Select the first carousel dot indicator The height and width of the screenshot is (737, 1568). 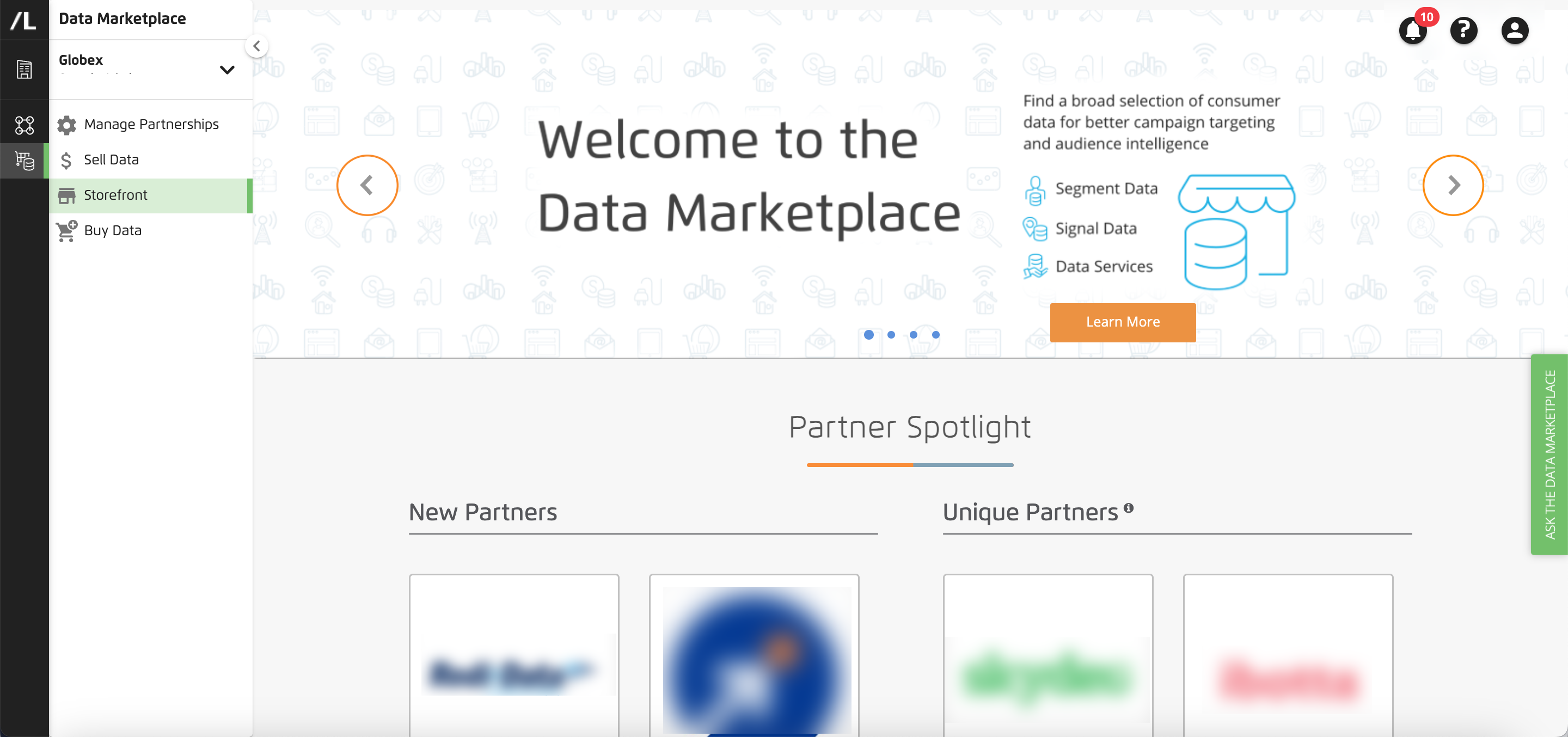pos(868,335)
